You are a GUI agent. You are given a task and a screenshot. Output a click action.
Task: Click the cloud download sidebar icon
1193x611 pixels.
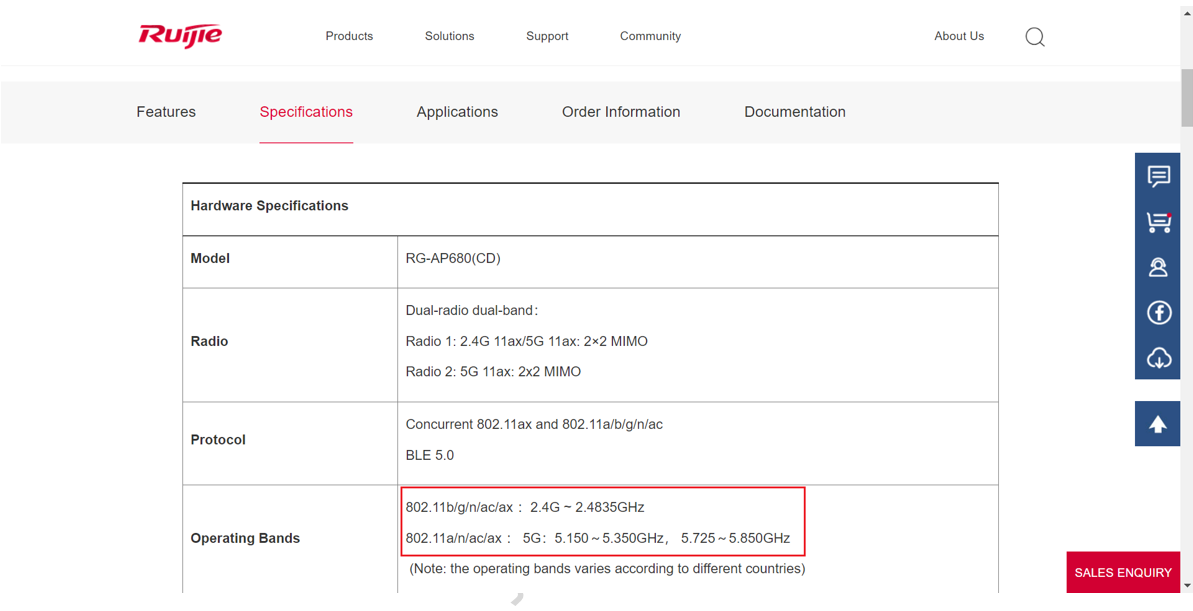(x=1158, y=358)
